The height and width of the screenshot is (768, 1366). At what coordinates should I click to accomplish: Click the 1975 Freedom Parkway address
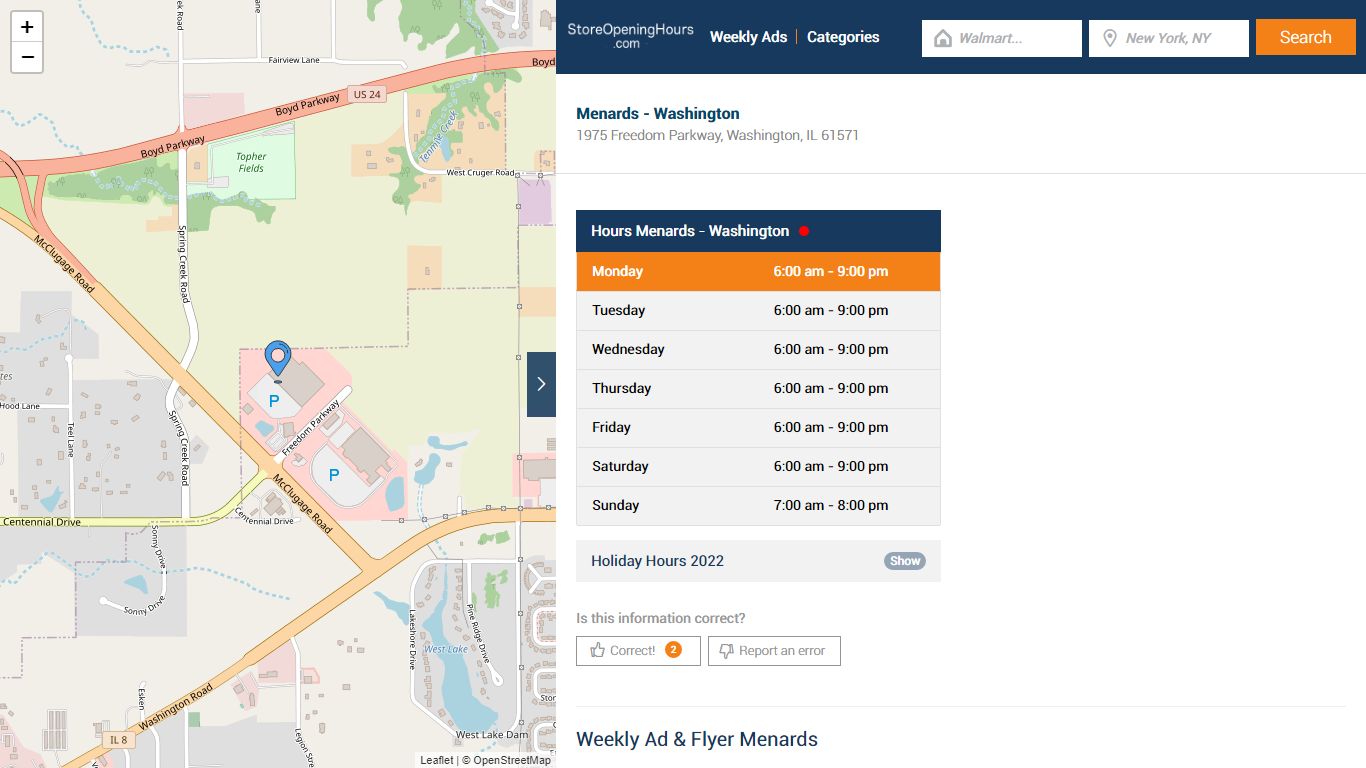[x=717, y=135]
